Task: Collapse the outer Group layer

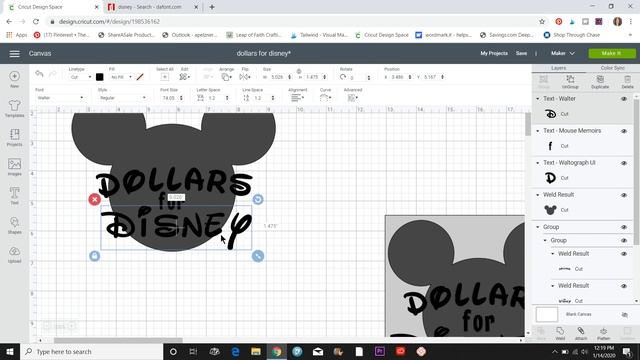Action: pyautogui.click(x=538, y=227)
